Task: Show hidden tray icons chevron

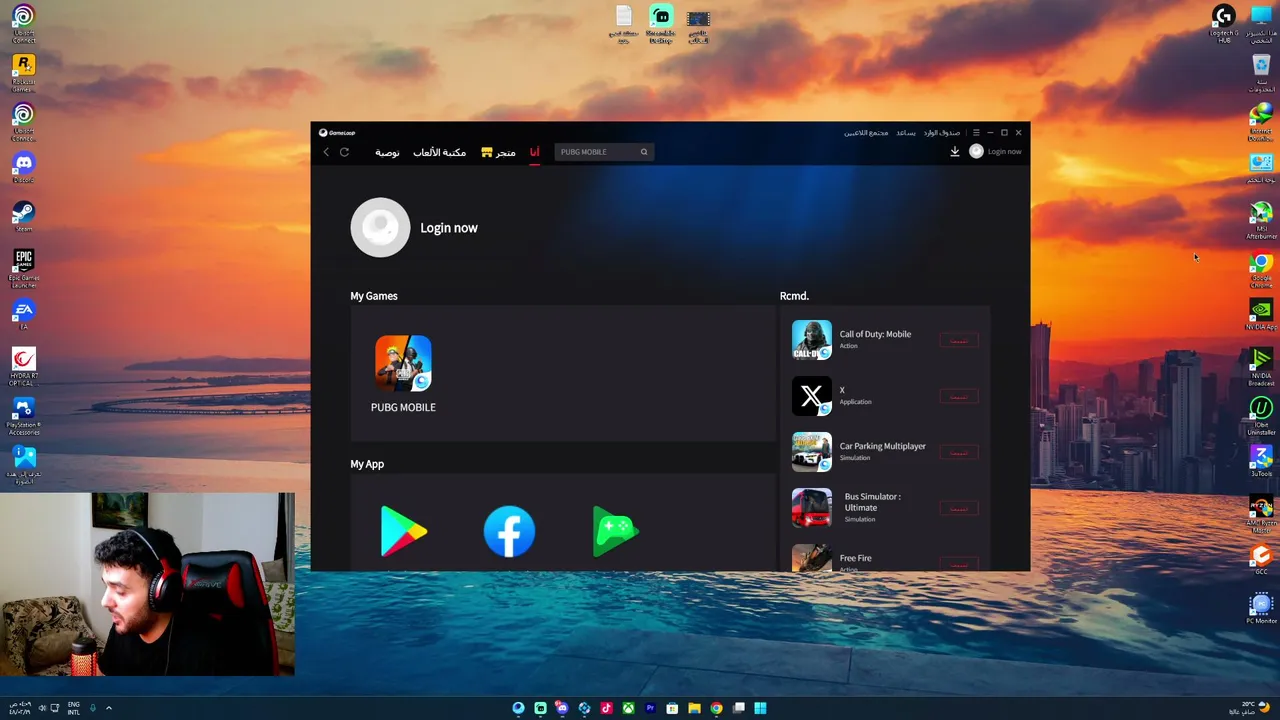Action: 109,708
